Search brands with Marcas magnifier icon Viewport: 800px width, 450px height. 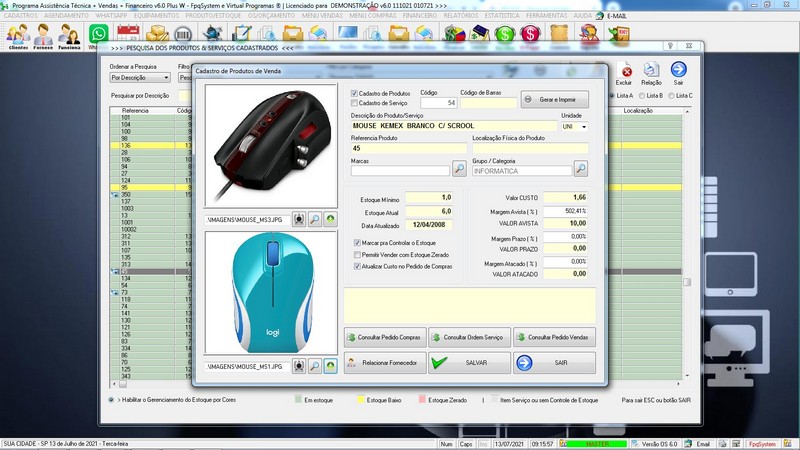click(x=459, y=169)
